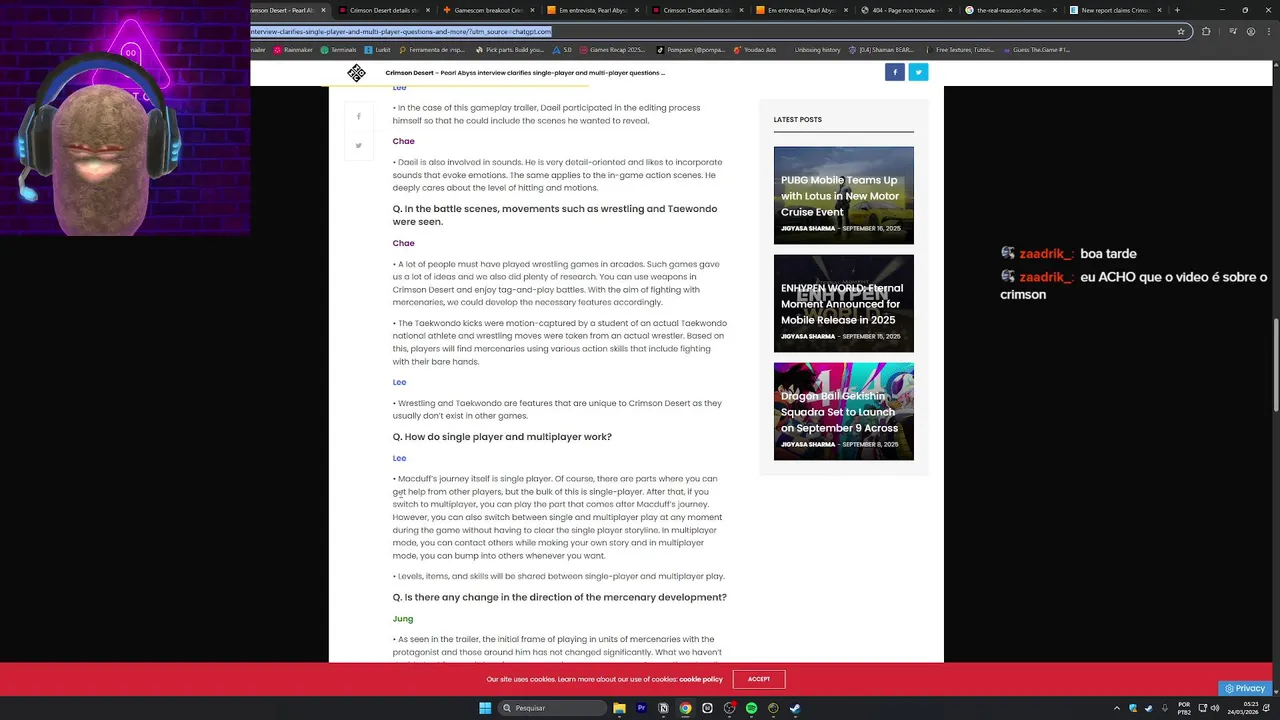
Task: Click the LATEST POSTS heading
Action: (x=797, y=119)
